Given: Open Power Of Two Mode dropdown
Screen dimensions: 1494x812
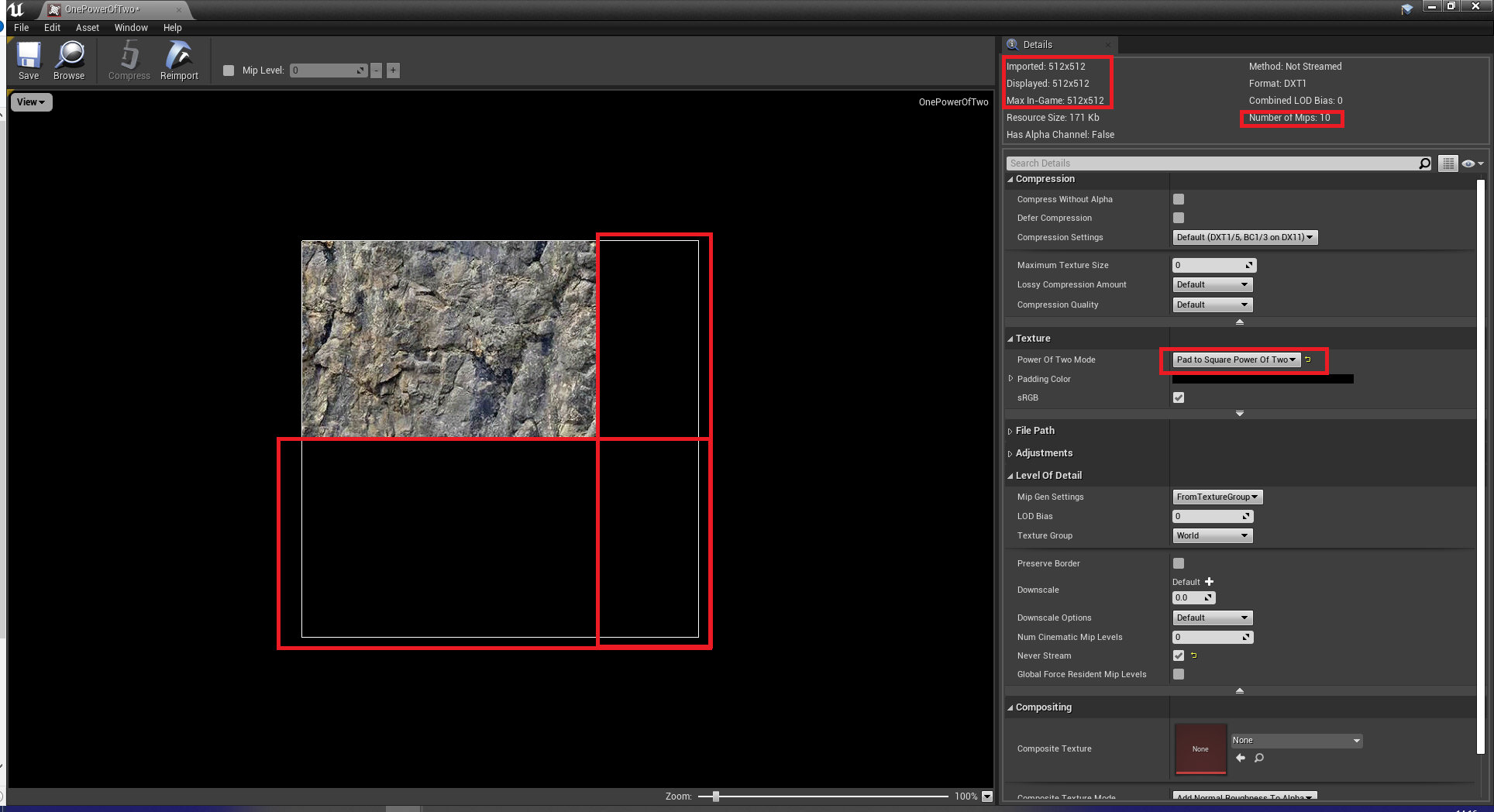Looking at the screenshot, I should coord(1236,360).
